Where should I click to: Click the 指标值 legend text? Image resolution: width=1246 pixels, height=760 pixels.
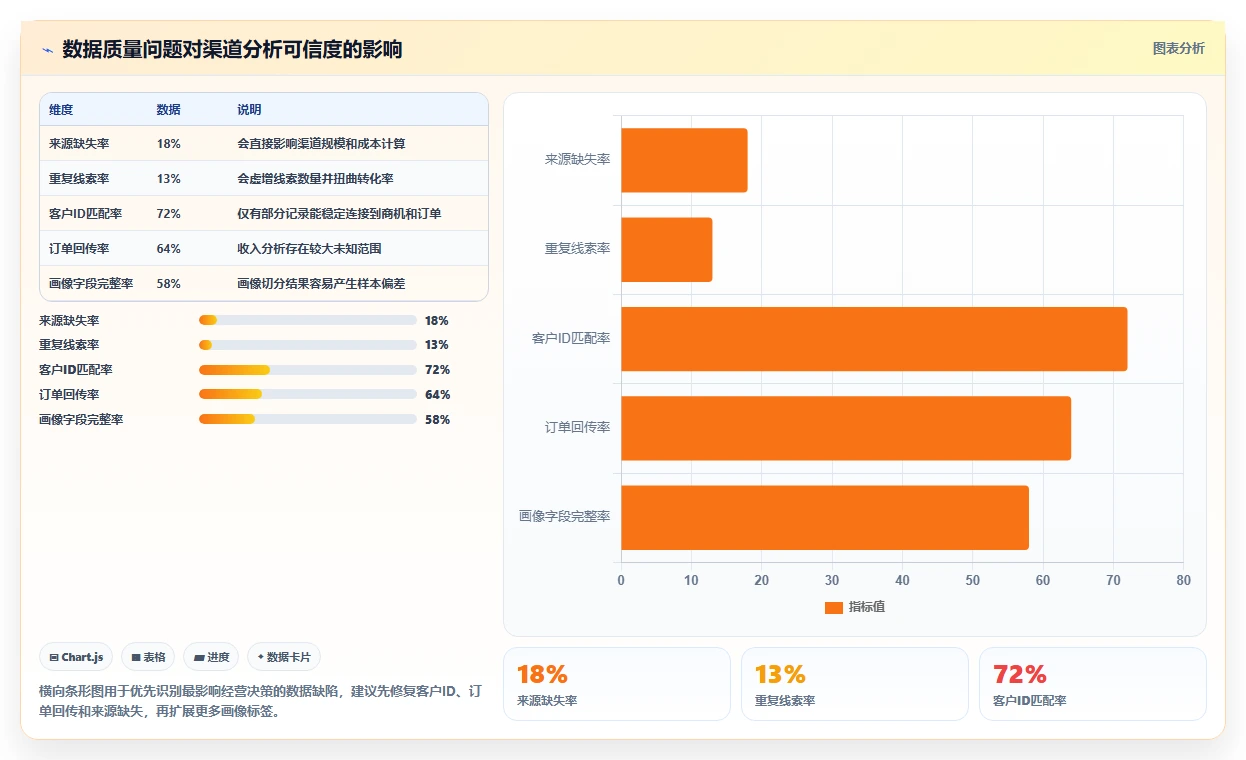click(x=867, y=607)
